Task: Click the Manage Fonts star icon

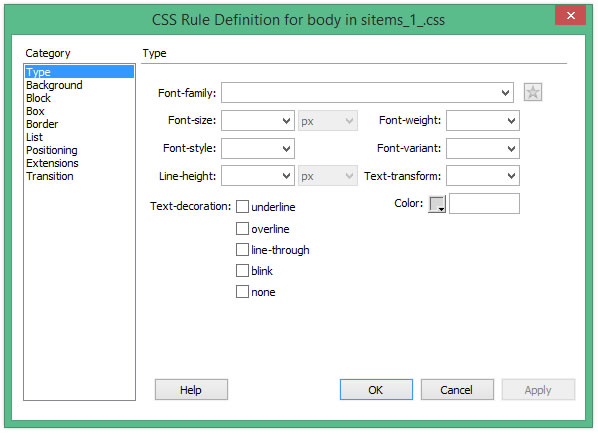Action: pyautogui.click(x=532, y=92)
